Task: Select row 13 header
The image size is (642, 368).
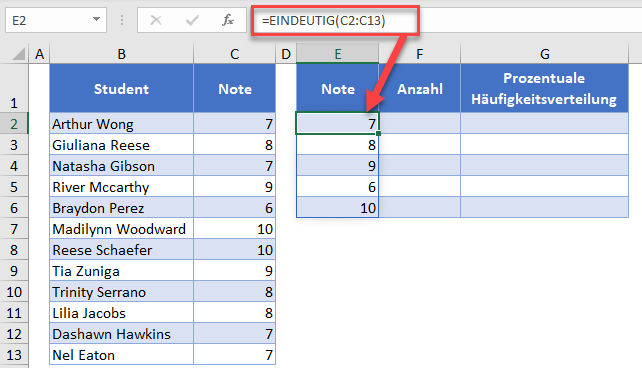Action: [14, 355]
